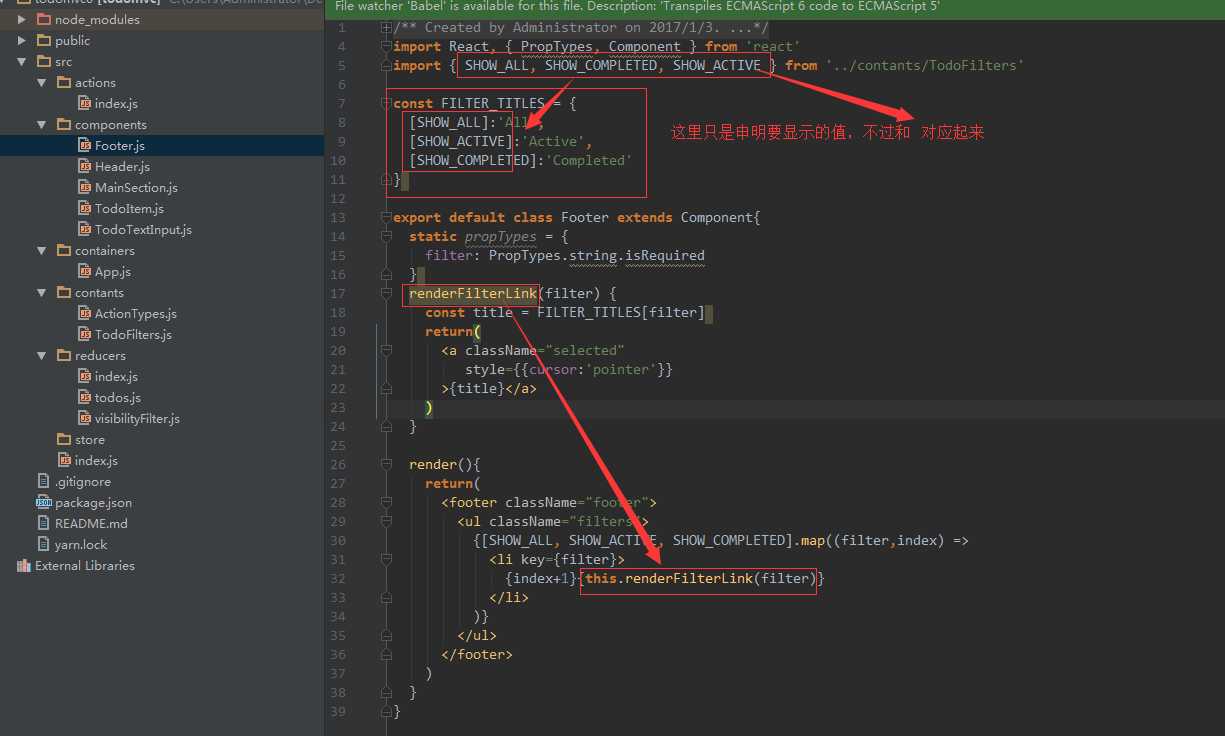Click the TodoTextInput.js file icon
The image size is (1225, 736).
(85, 229)
